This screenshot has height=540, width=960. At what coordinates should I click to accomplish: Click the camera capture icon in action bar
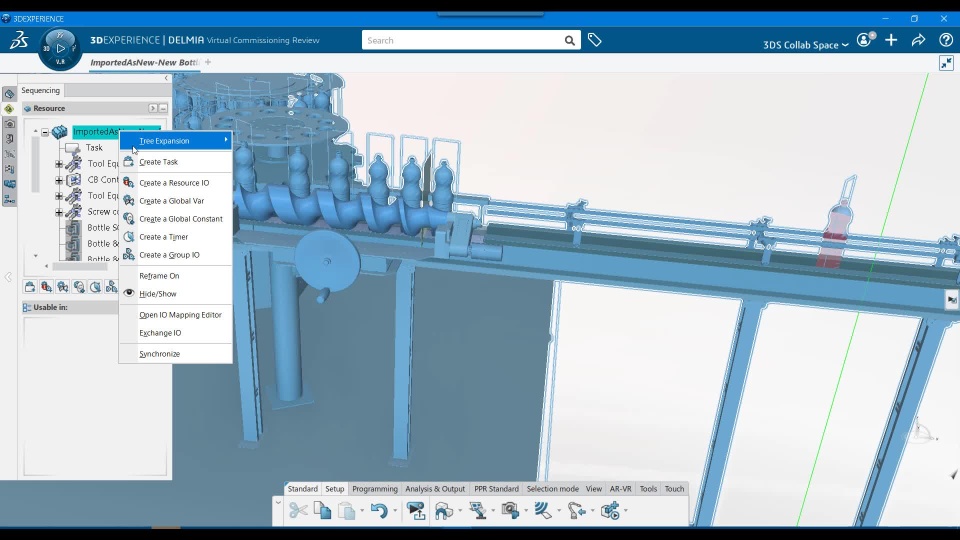point(510,511)
